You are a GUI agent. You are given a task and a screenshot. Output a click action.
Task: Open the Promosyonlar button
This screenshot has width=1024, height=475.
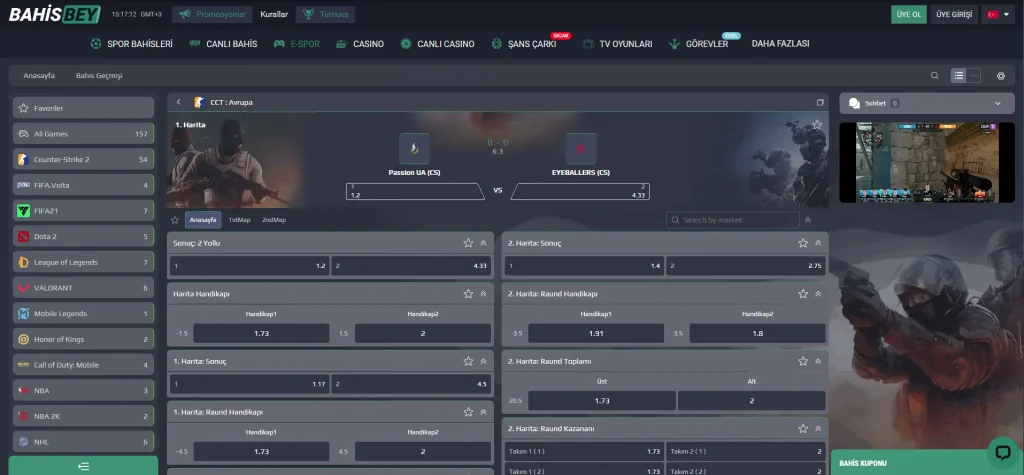[x=212, y=14]
